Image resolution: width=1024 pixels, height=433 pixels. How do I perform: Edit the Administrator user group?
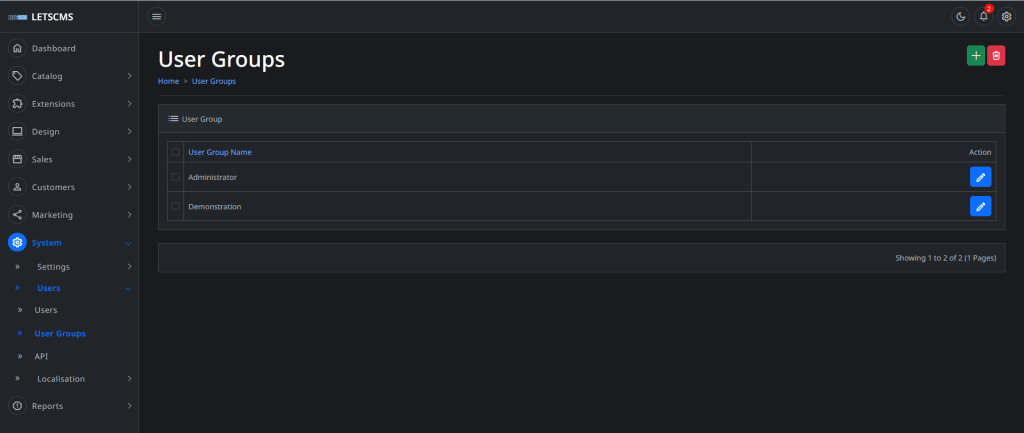(980, 177)
